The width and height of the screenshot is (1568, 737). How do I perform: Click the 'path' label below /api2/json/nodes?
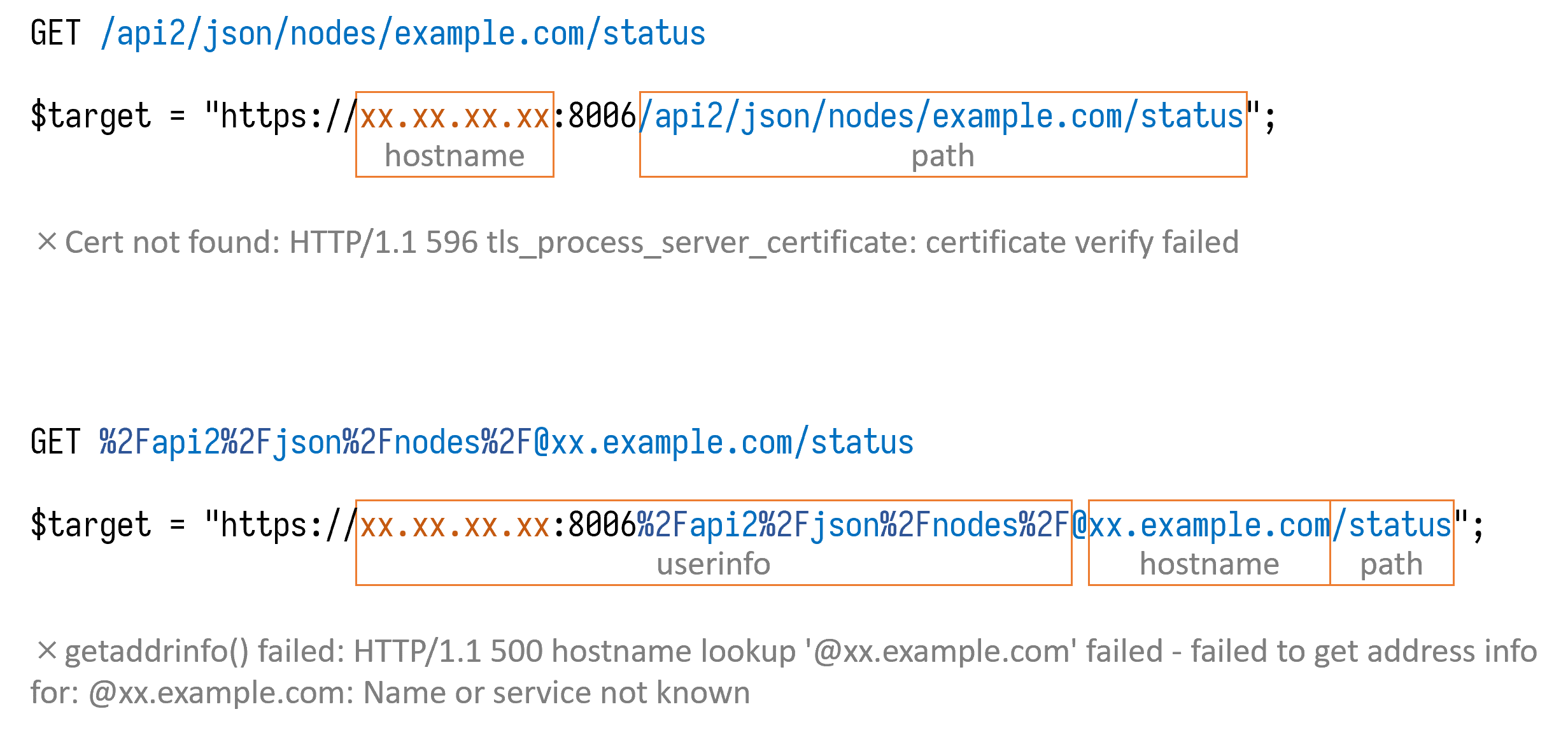tap(943, 156)
